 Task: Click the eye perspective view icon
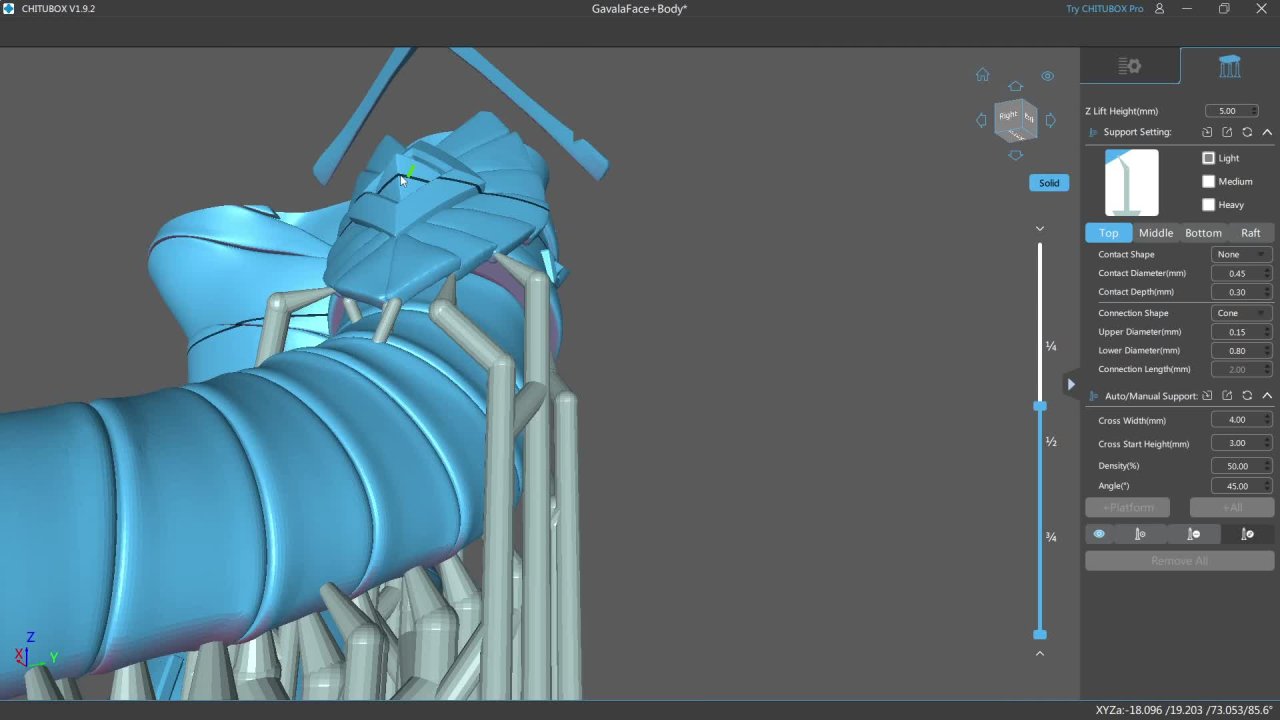pyautogui.click(x=1047, y=76)
